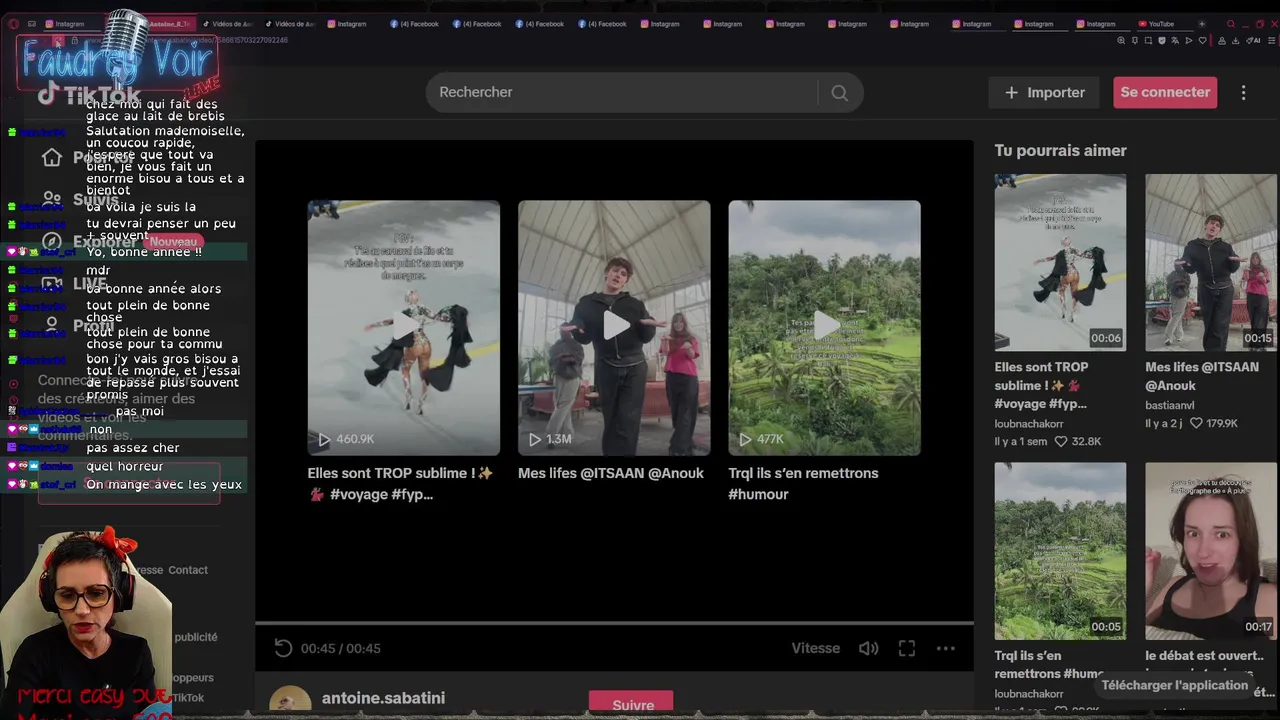The image size is (1280, 720).
Task: Open the loubnachakorr author link under Elles sont TROP
Action: [1029, 424]
